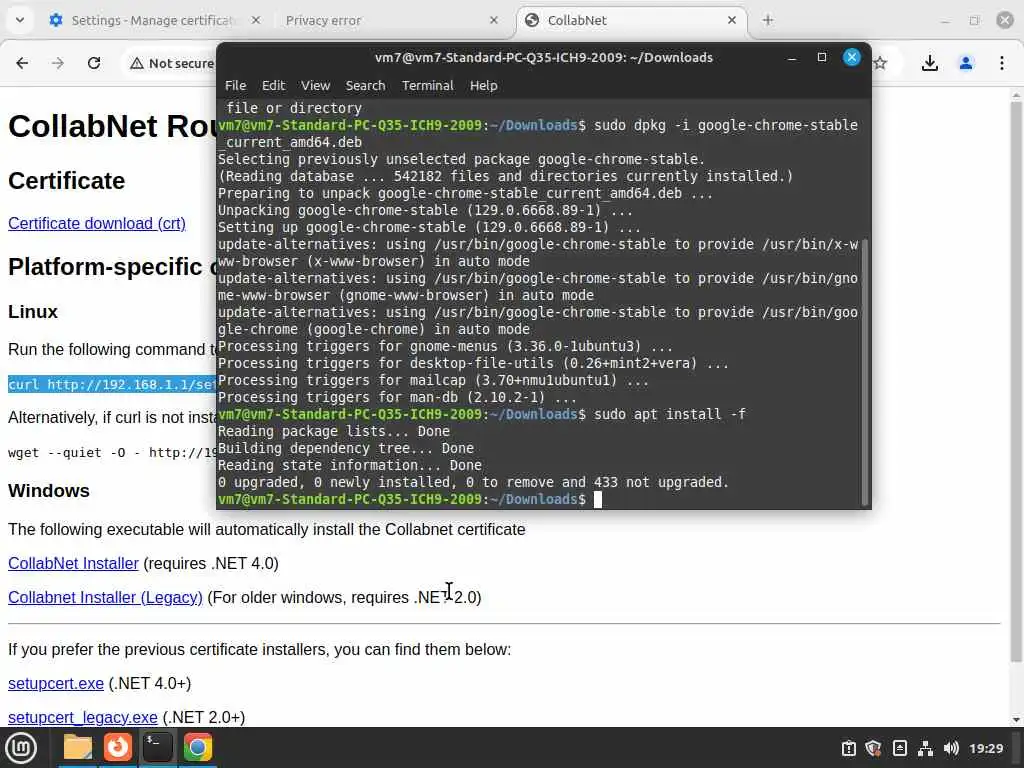The height and width of the screenshot is (768, 1024).
Task: Click the CollabNet Installer link
Action: coord(73,563)
